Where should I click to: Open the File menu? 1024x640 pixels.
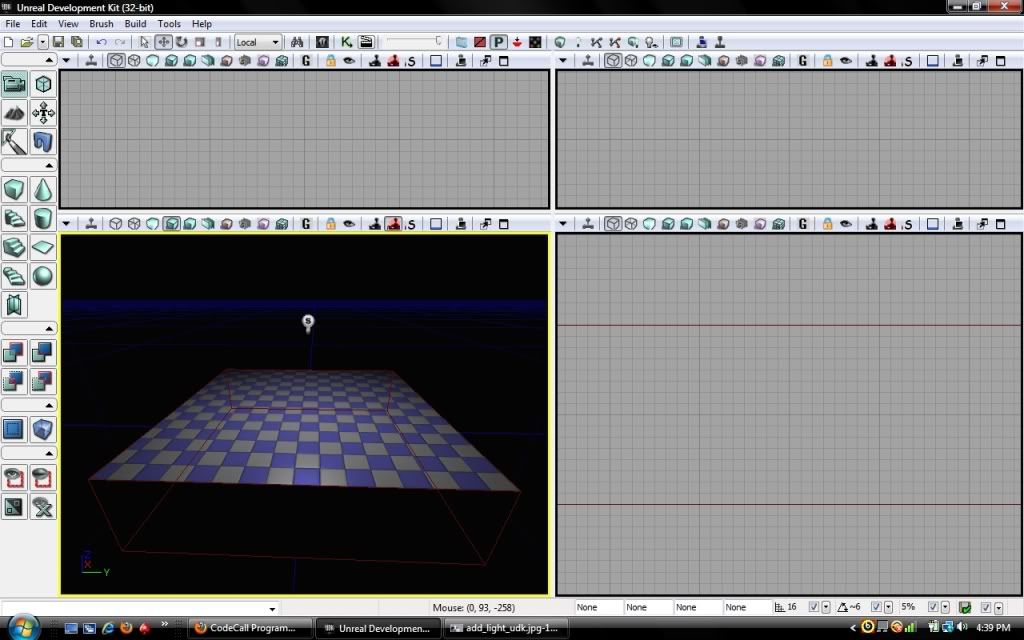12,24
